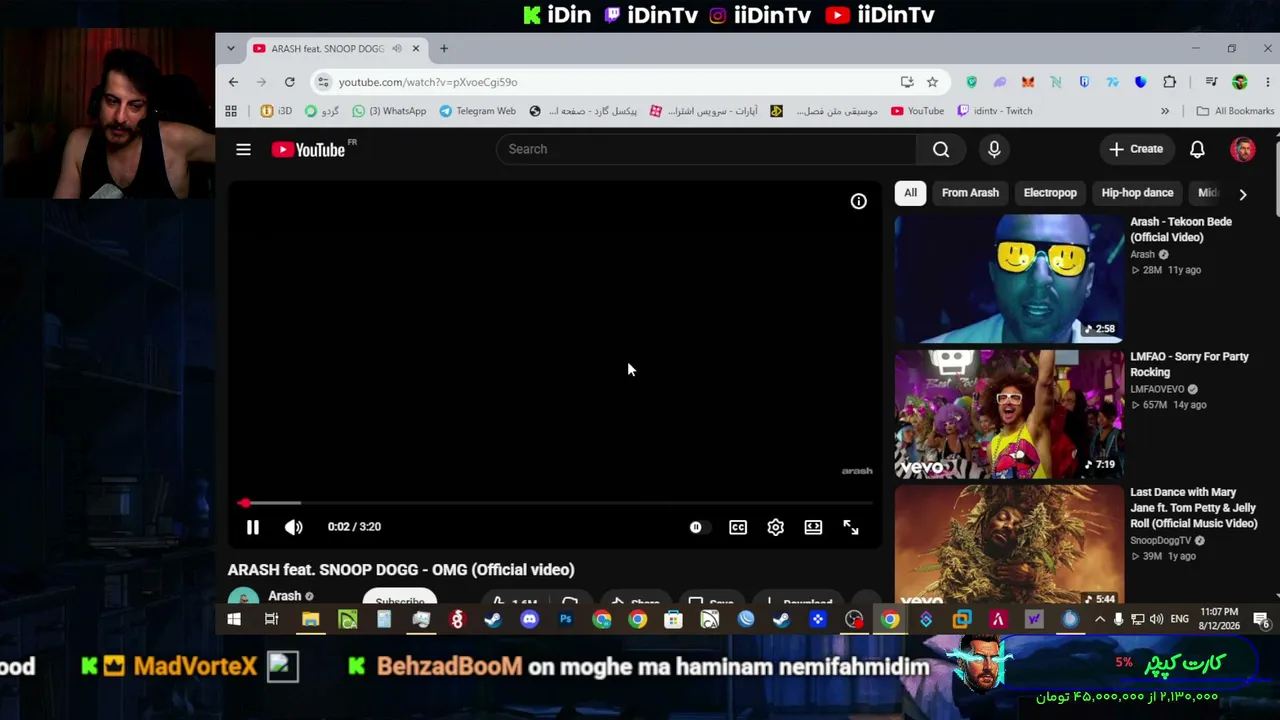Screen dimensions: 1280x720
Task: Open the Chrome extensions puzzle menu
Action: [1169, 82]
